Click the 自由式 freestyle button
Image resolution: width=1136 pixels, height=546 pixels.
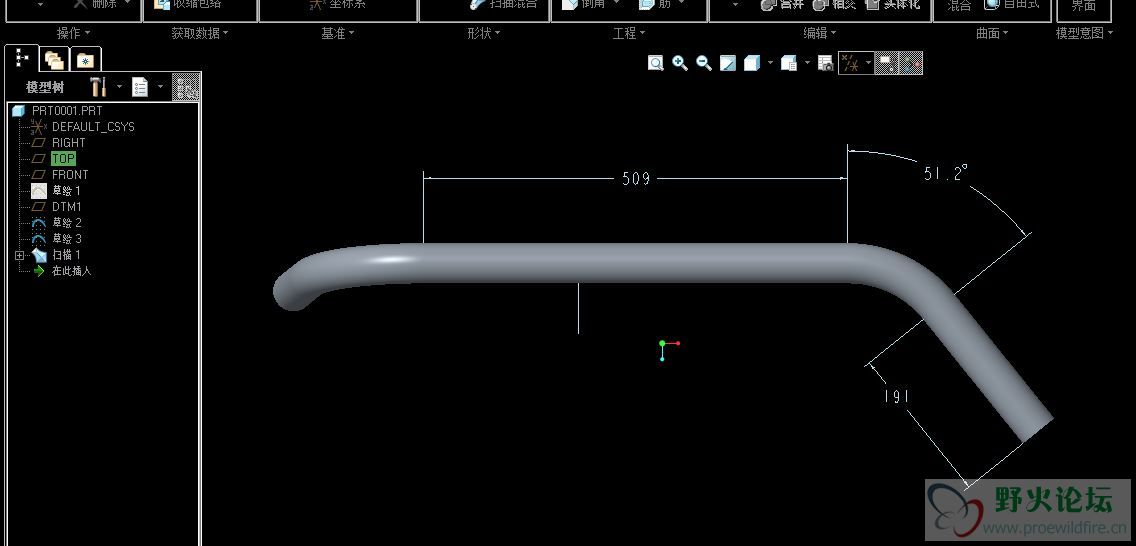(1012, 4)
